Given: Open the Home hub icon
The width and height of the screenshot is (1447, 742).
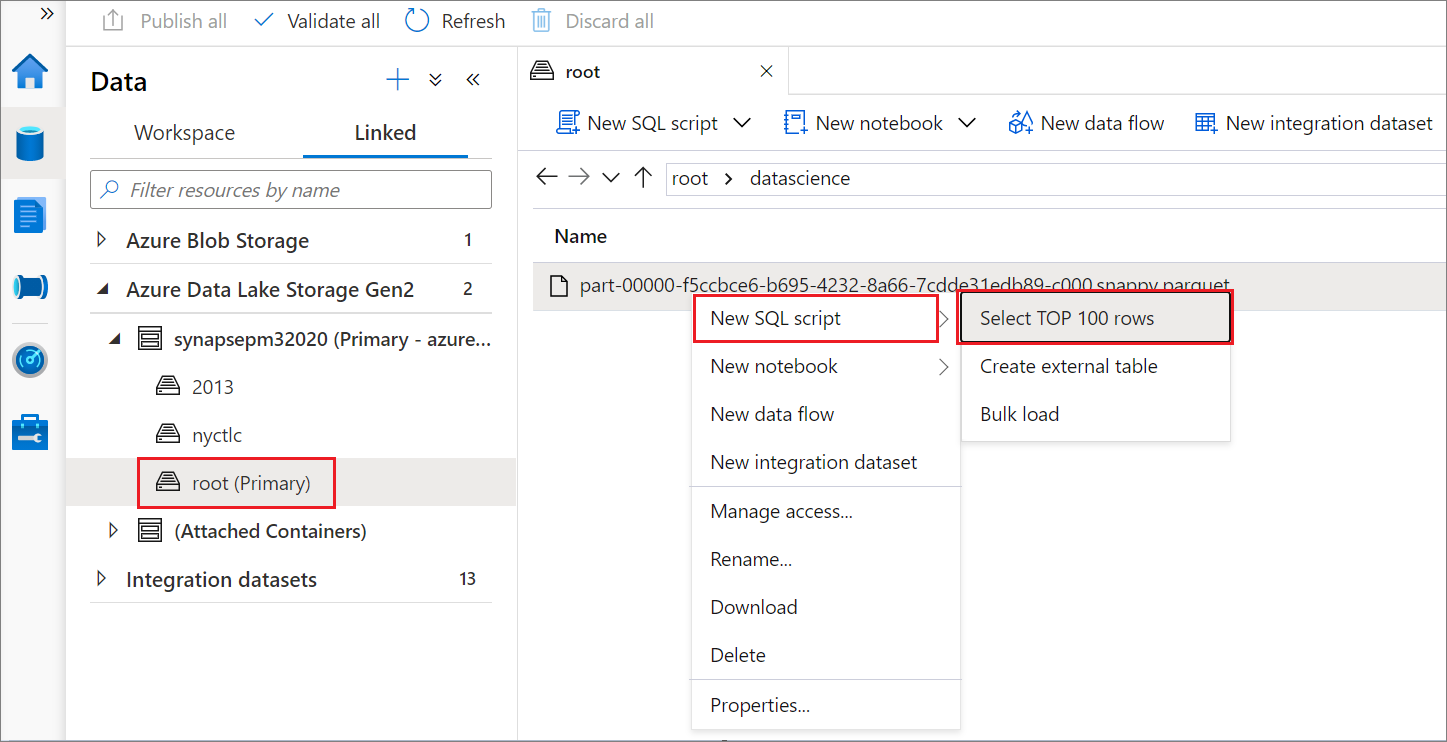Looking at the screenshot, I should point(30,72).
